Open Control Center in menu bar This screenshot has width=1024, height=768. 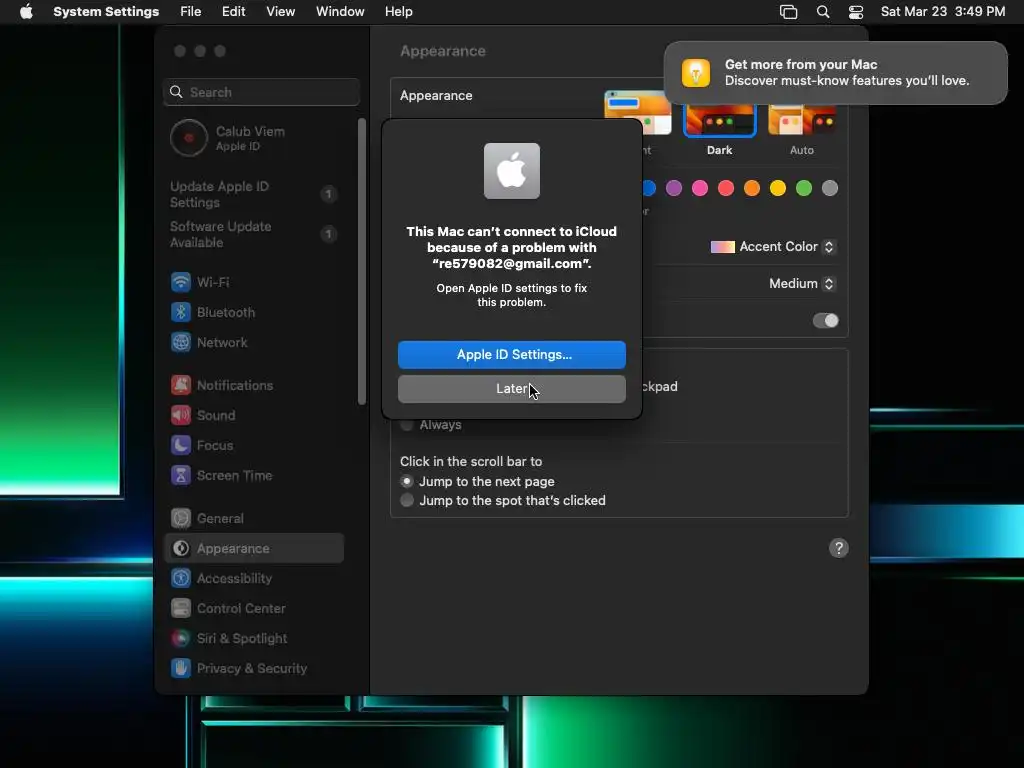pos(856,12)
